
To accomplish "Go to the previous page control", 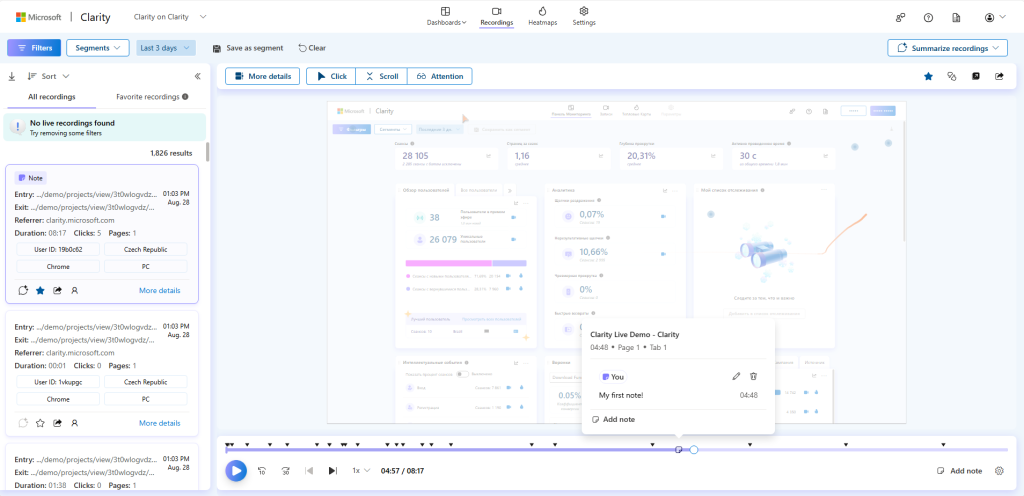I will pos(310,471).
